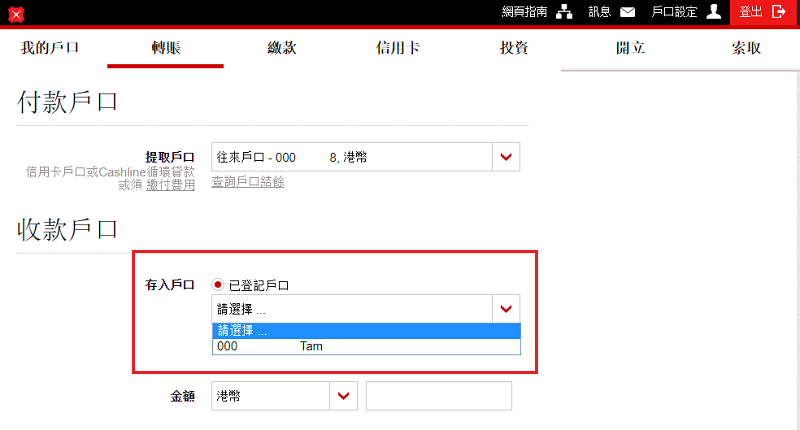Viewport: 800px width, 430px height.
Task: Open messages via the envelope icon
Action: click(x=627, y=12)
